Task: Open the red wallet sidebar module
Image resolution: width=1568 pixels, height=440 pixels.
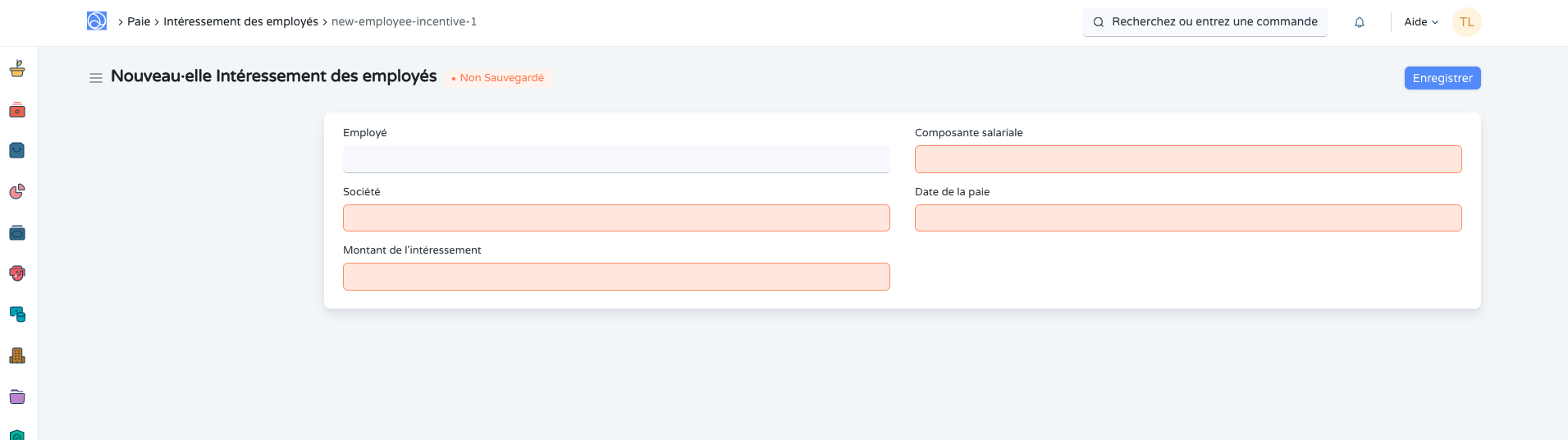Action: point(17,110)
